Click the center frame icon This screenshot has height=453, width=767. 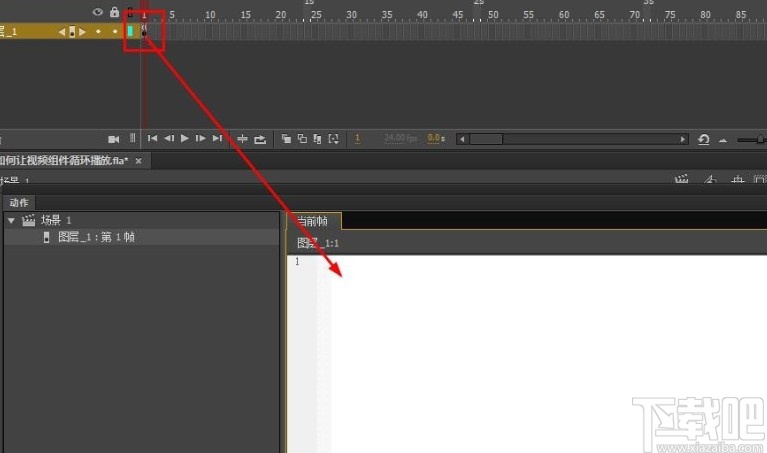click(242, 139)
